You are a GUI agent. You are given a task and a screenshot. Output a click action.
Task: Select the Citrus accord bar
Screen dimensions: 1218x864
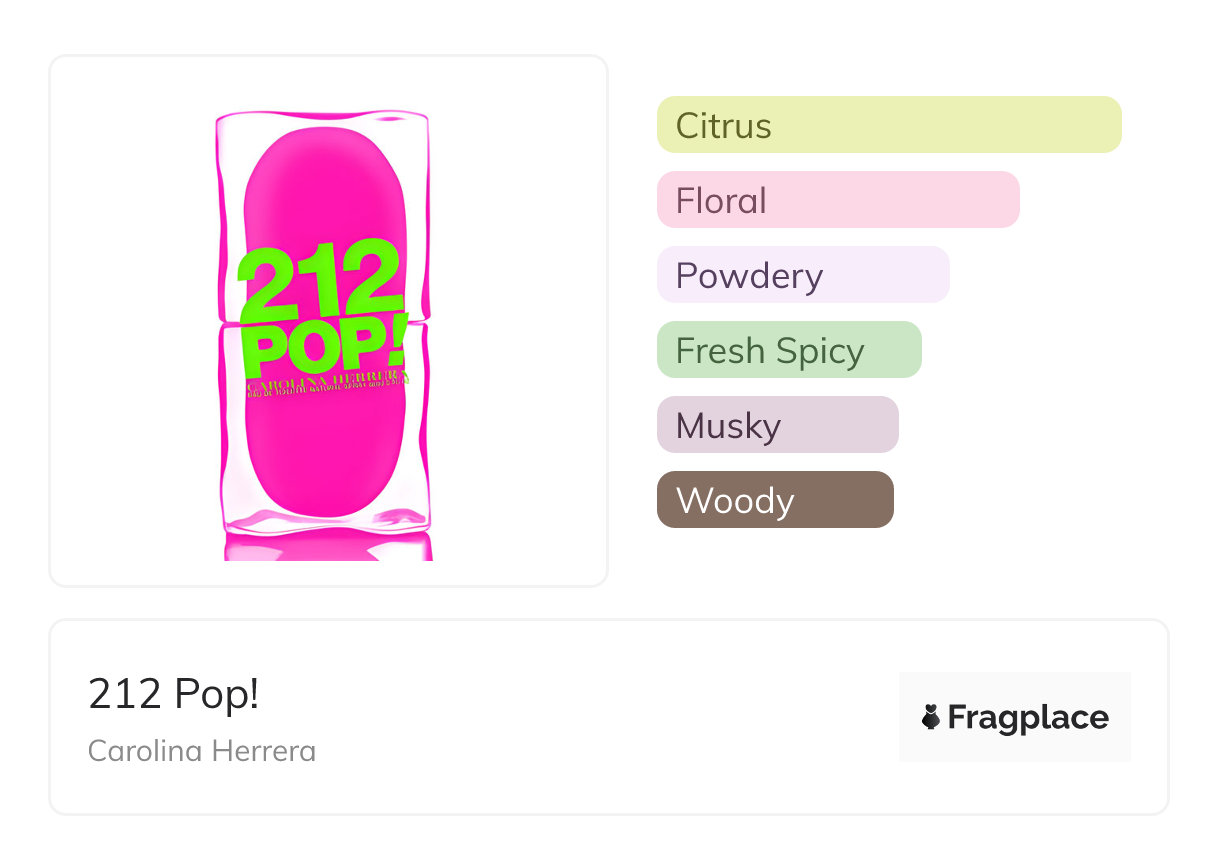[x=888, y=125]
